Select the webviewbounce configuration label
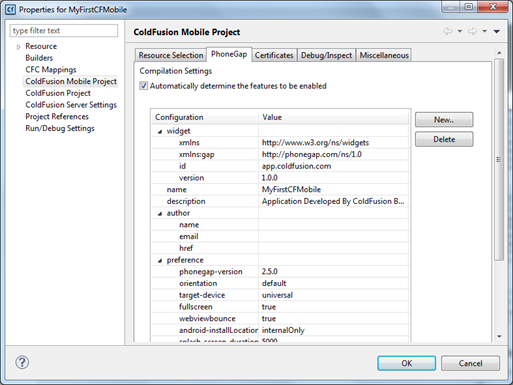The width and height of the screenshot is (513, 385). pos(207,318)
